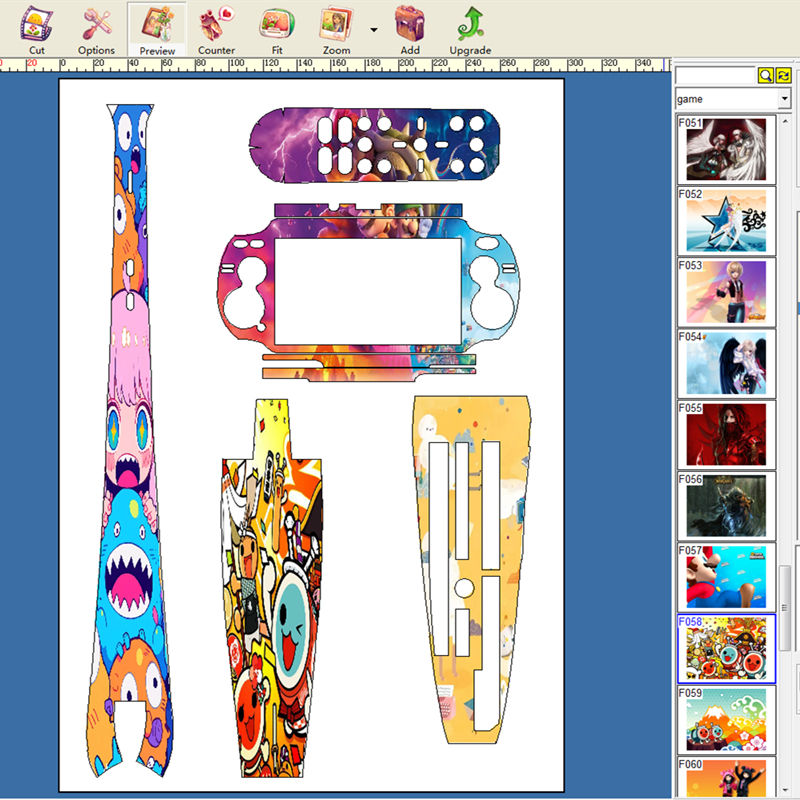Select thumbnail F060
The height and width of the screenshot is (800, 800).
pos(726,778)
